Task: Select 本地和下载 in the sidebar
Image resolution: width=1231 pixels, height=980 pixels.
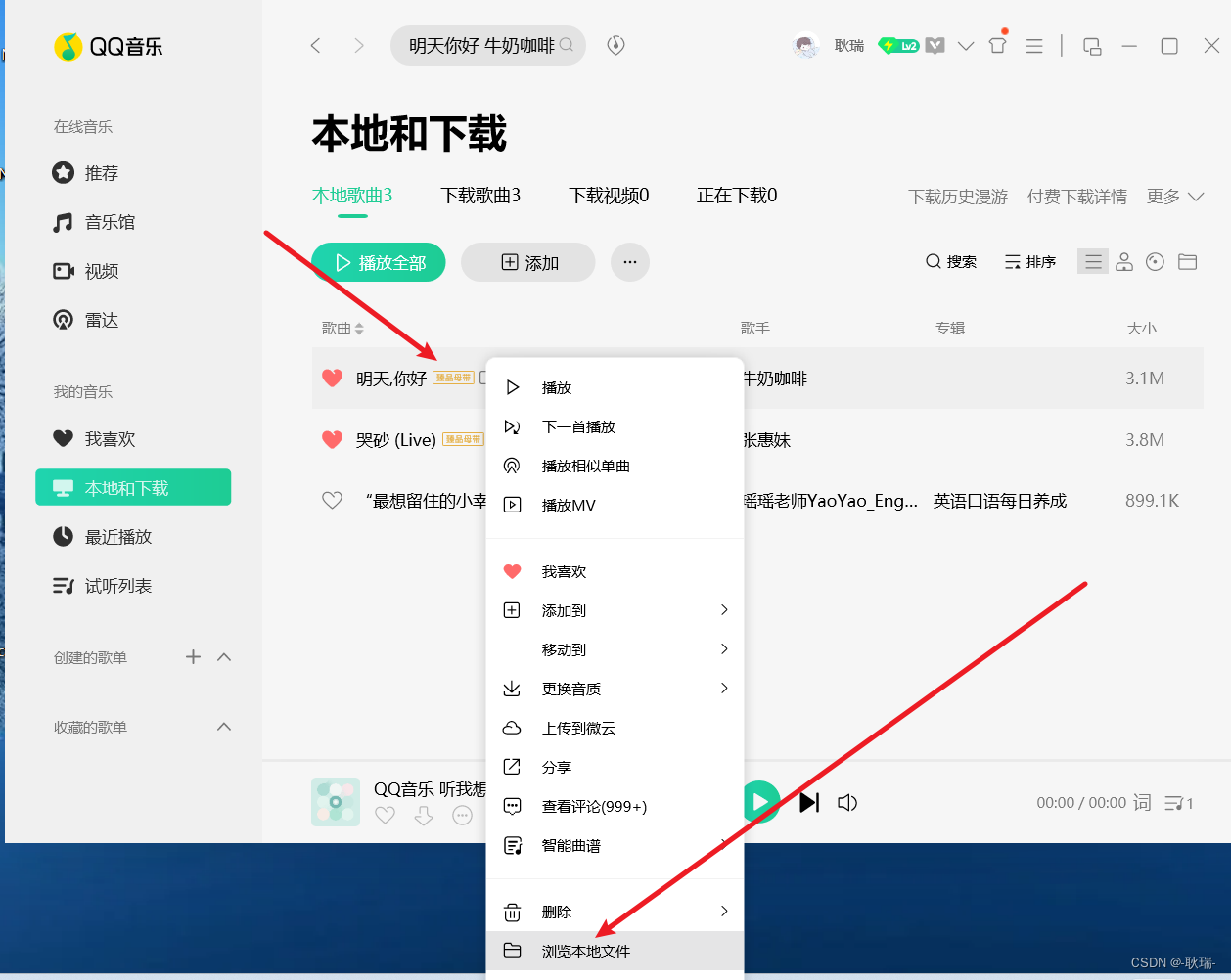Action: pyautogui.click(x=133, y=487)
